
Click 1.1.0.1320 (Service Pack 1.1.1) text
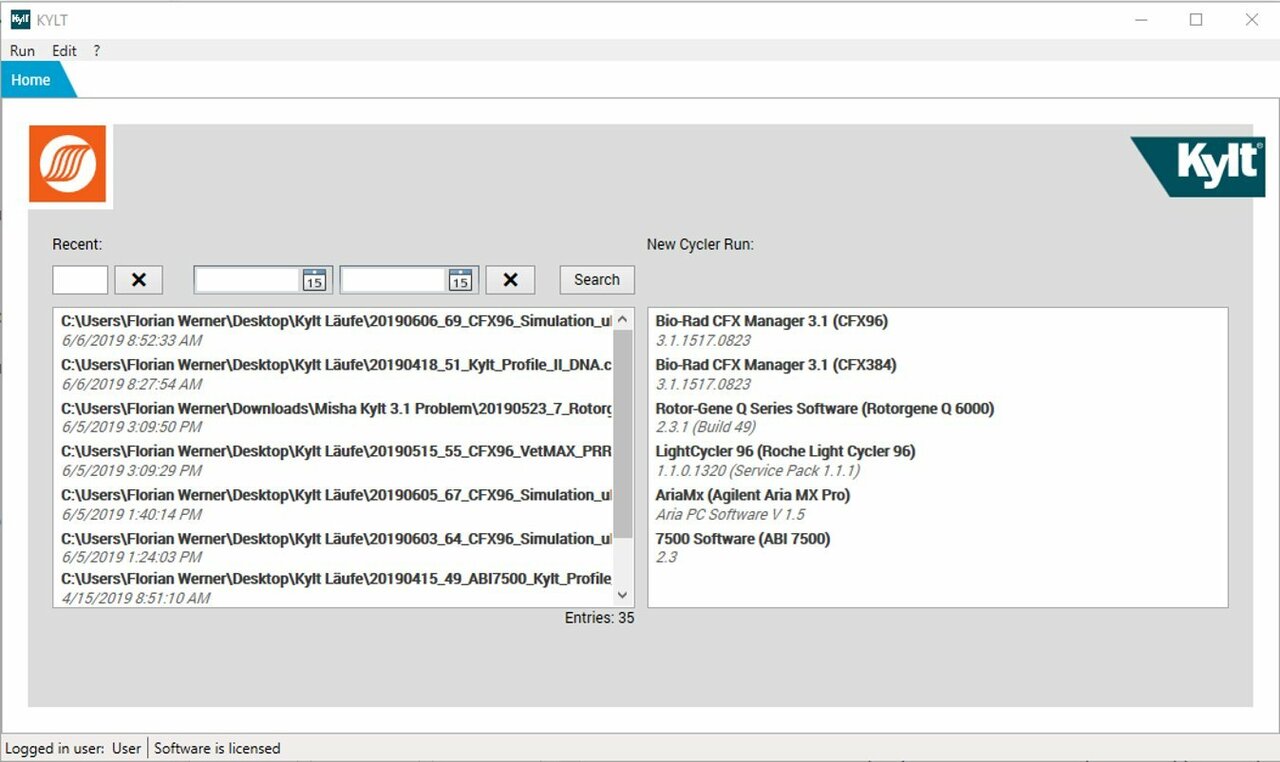coord(758,470)
